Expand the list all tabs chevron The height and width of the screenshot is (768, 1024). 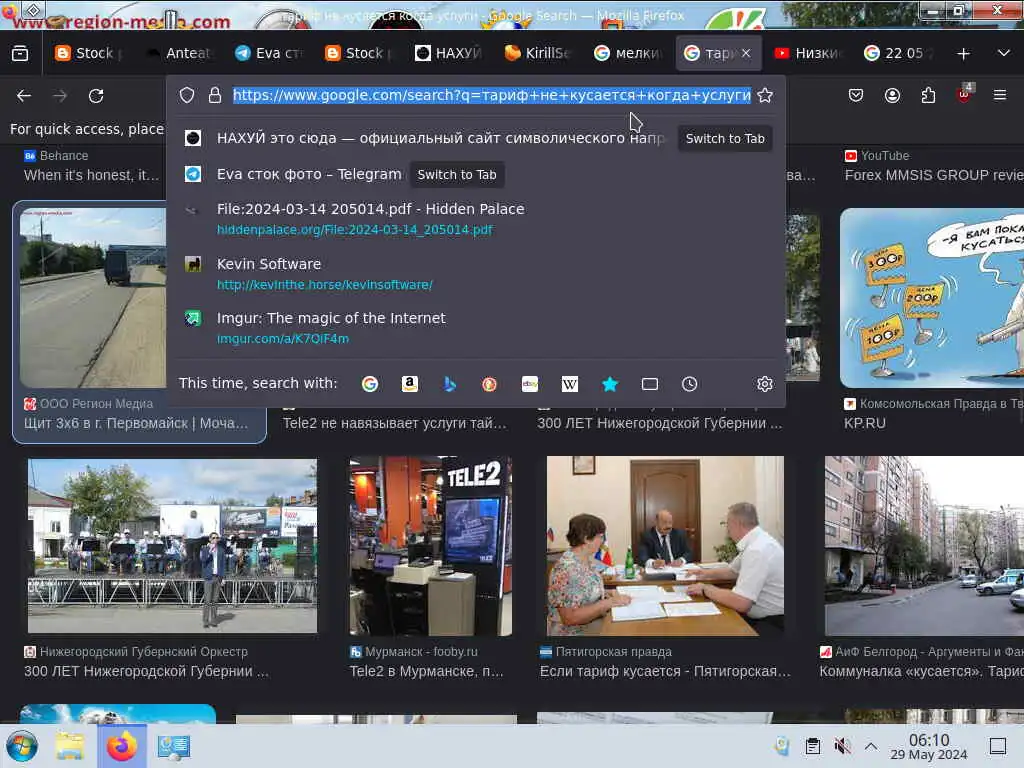click(1004, 54)
